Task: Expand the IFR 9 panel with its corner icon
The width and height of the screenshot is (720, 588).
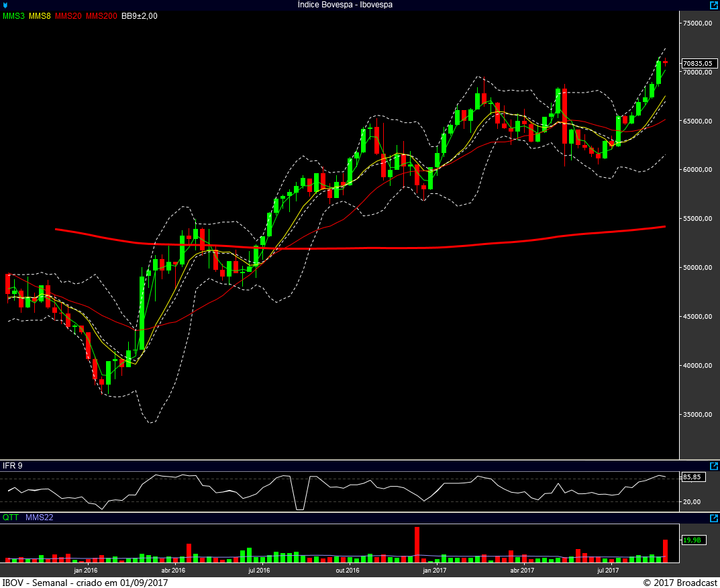Action: click(x=712, y=466)
